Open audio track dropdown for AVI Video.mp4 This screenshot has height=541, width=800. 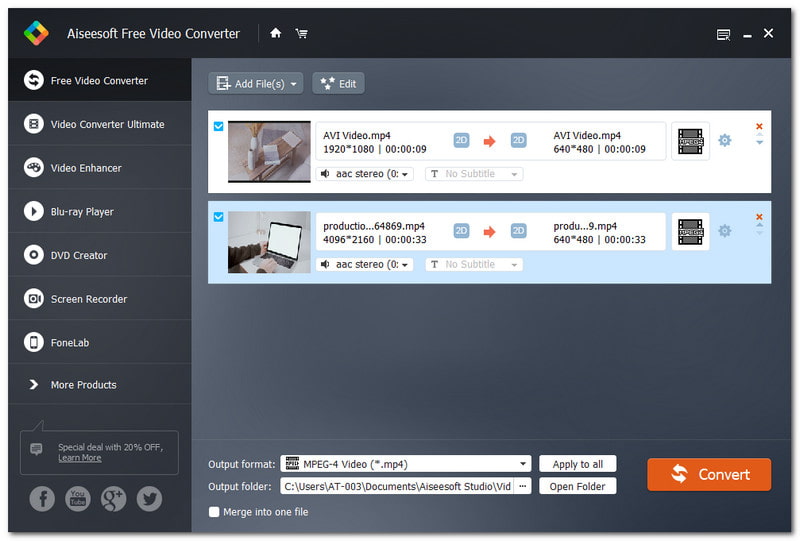click(x=365, y=174)
